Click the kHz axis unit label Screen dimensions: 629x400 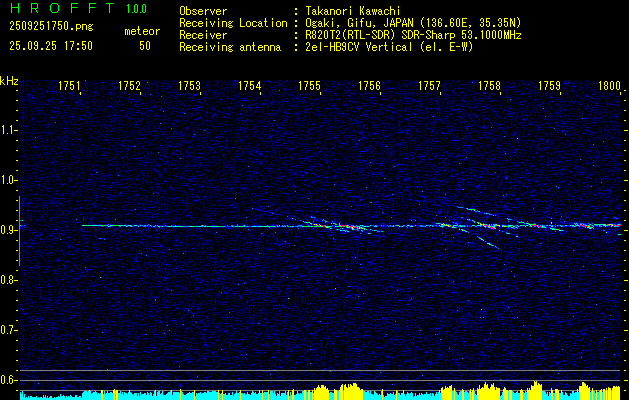9,81
